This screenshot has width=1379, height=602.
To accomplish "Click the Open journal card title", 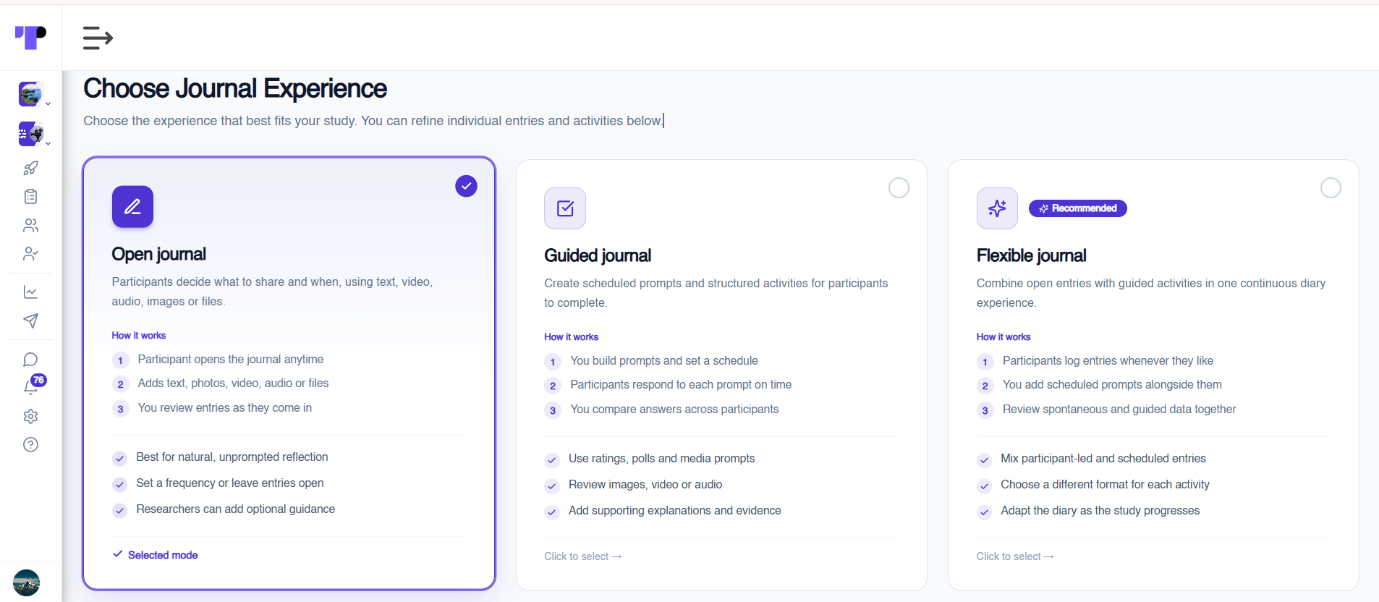I will point(159,254).
